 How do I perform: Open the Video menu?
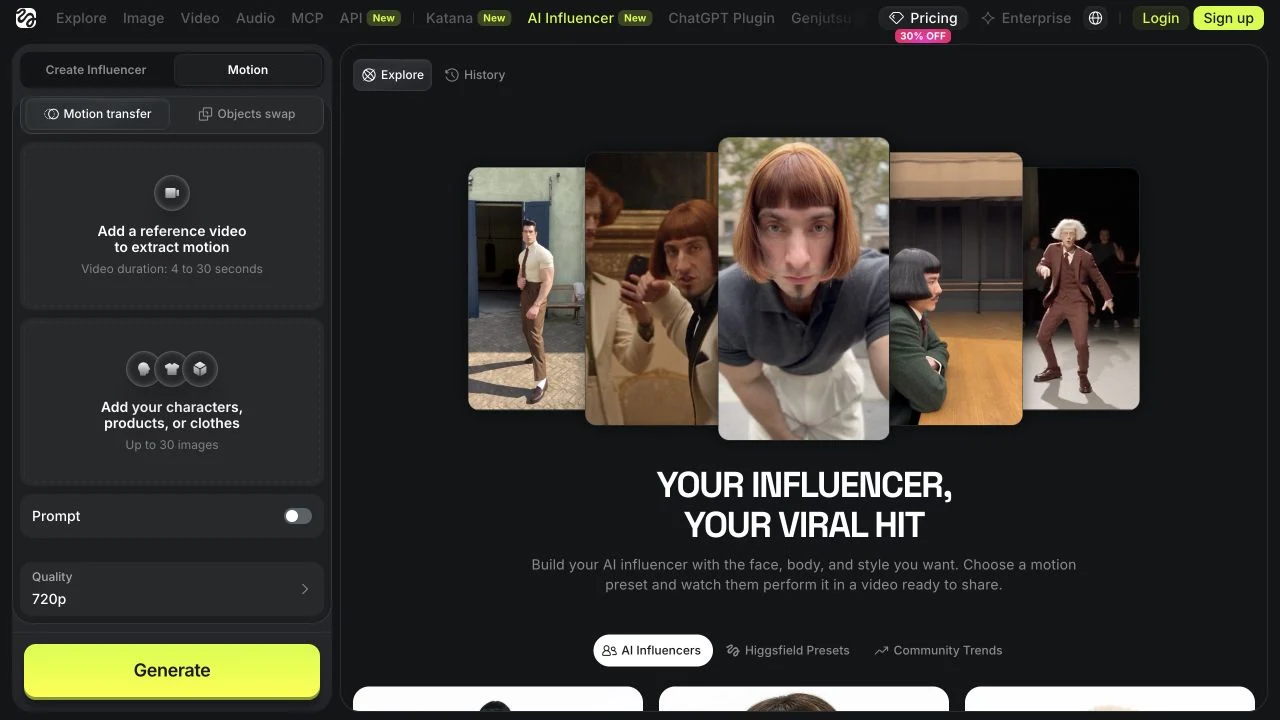point(200,18)
